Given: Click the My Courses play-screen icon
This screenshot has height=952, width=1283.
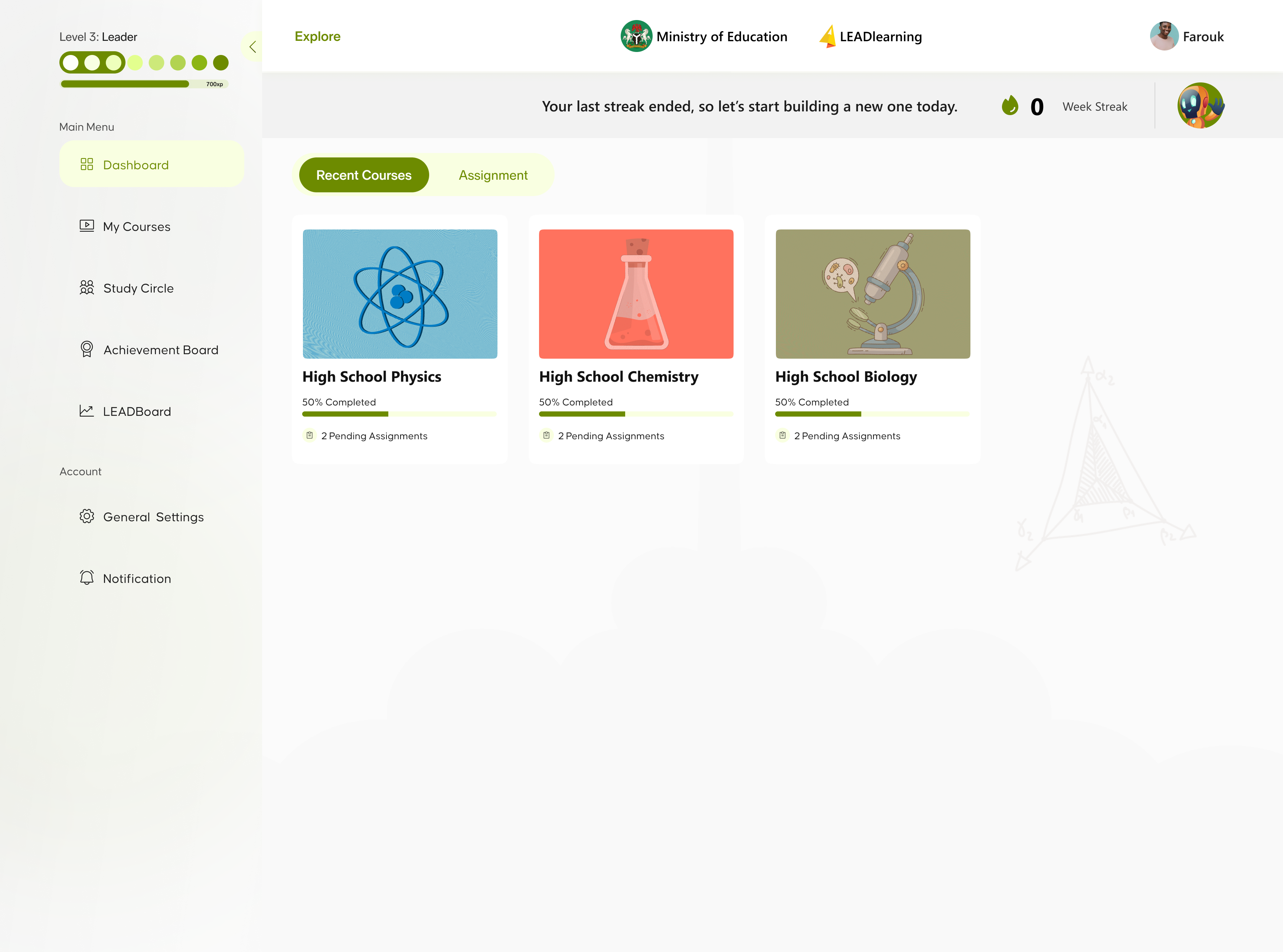Looking at the screenshot, I should (x=87, y=225).
